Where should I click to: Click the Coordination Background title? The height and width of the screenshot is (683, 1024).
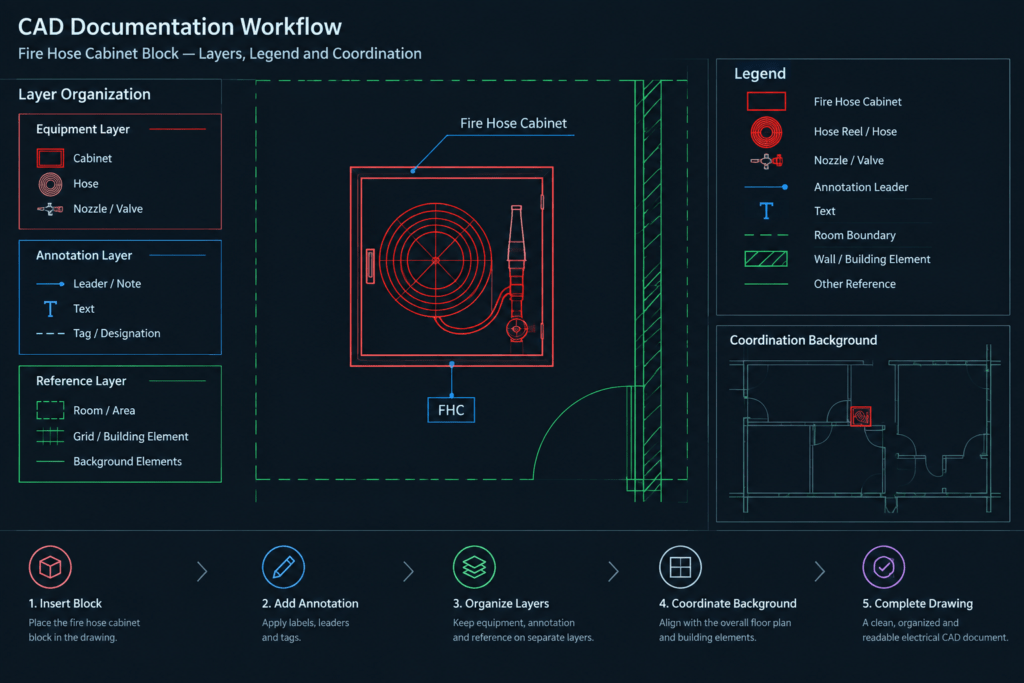pos(803,340)
